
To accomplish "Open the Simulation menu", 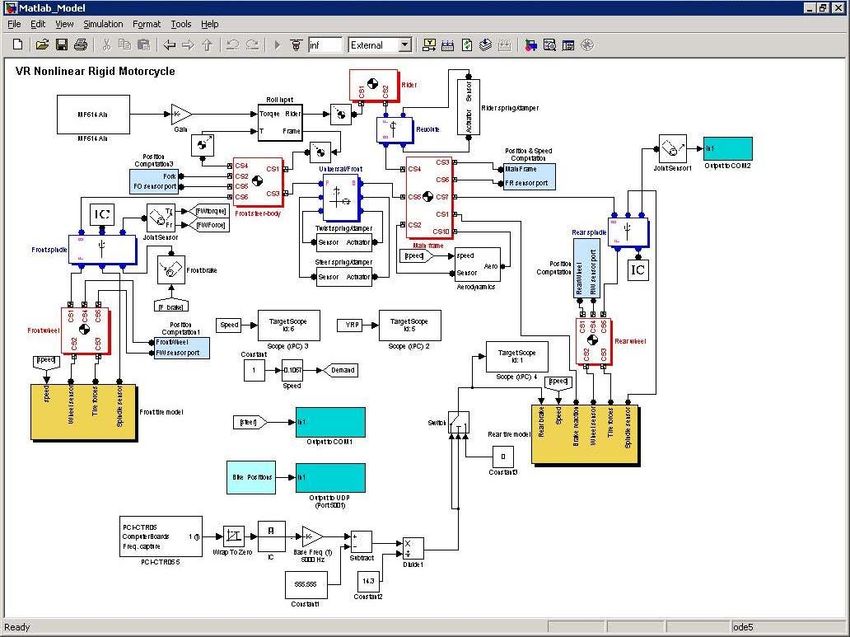I will (x=103, y=24).
